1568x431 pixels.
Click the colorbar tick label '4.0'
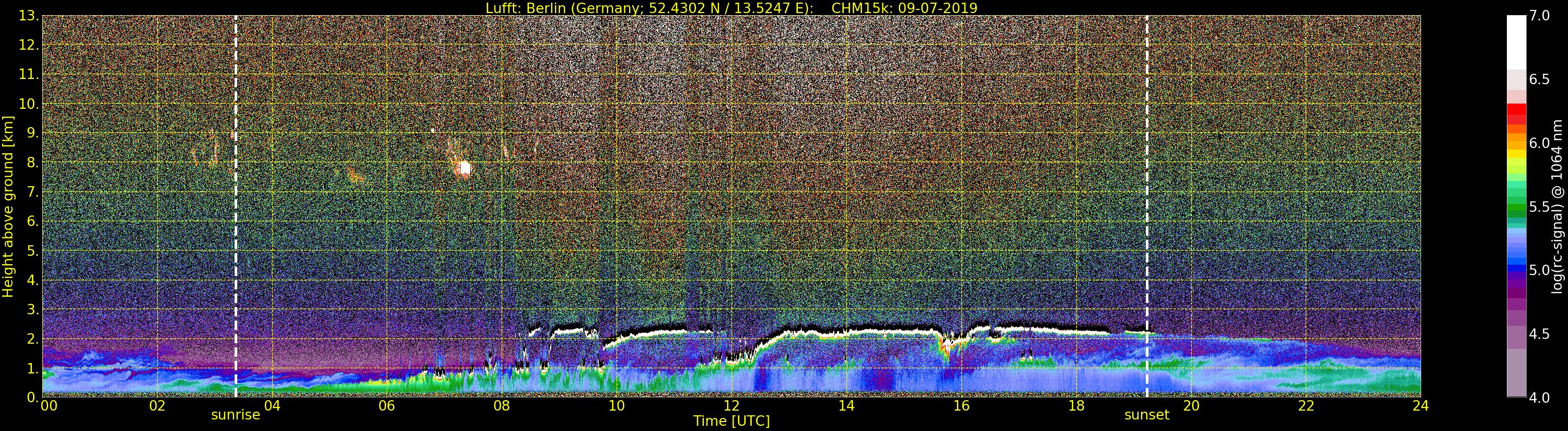pyautogui.click(x=1539, y=398)
